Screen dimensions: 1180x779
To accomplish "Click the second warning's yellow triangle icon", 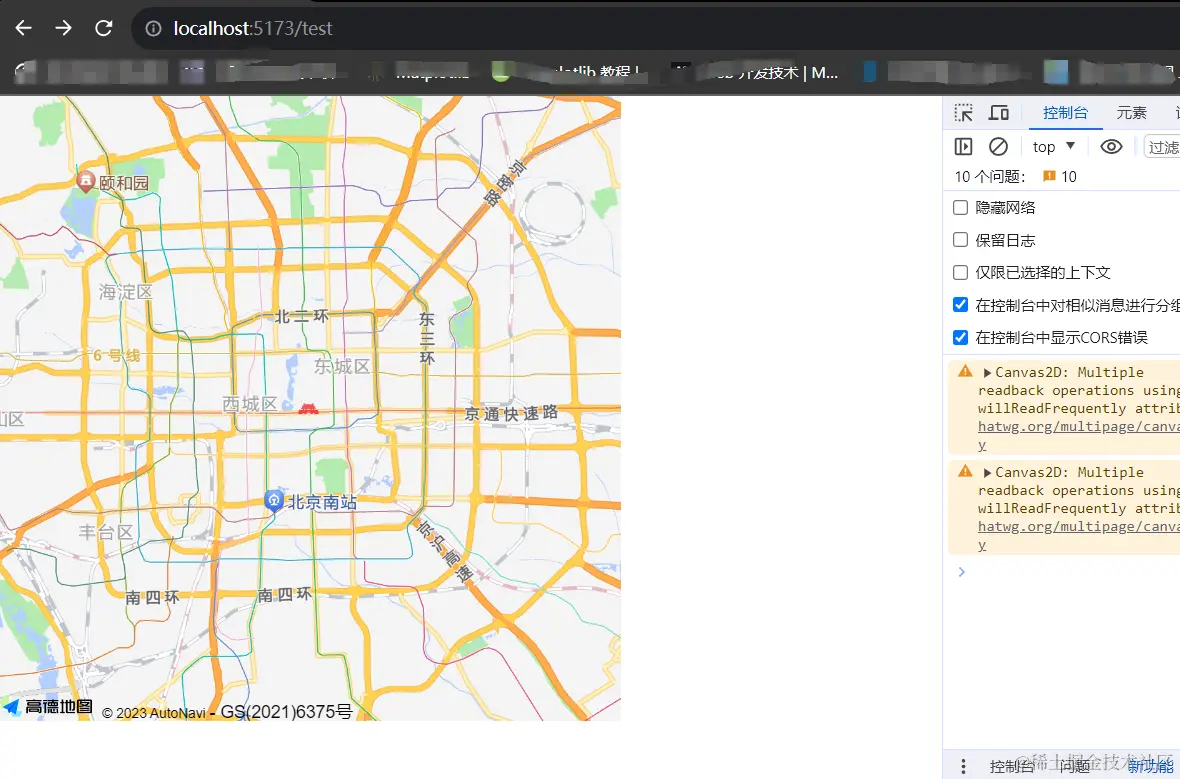I will (966, 471).
